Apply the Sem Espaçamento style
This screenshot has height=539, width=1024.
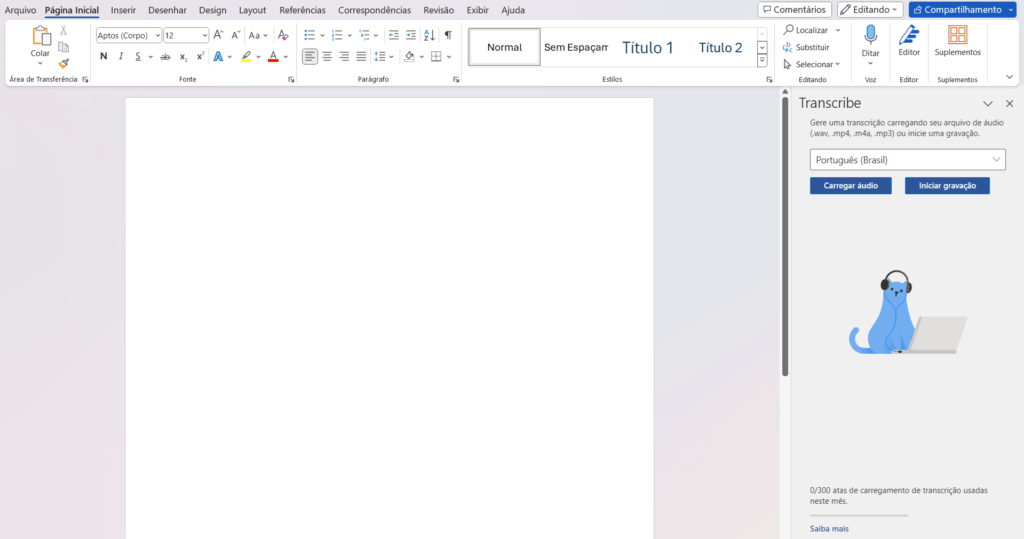[x=576, y=47]
